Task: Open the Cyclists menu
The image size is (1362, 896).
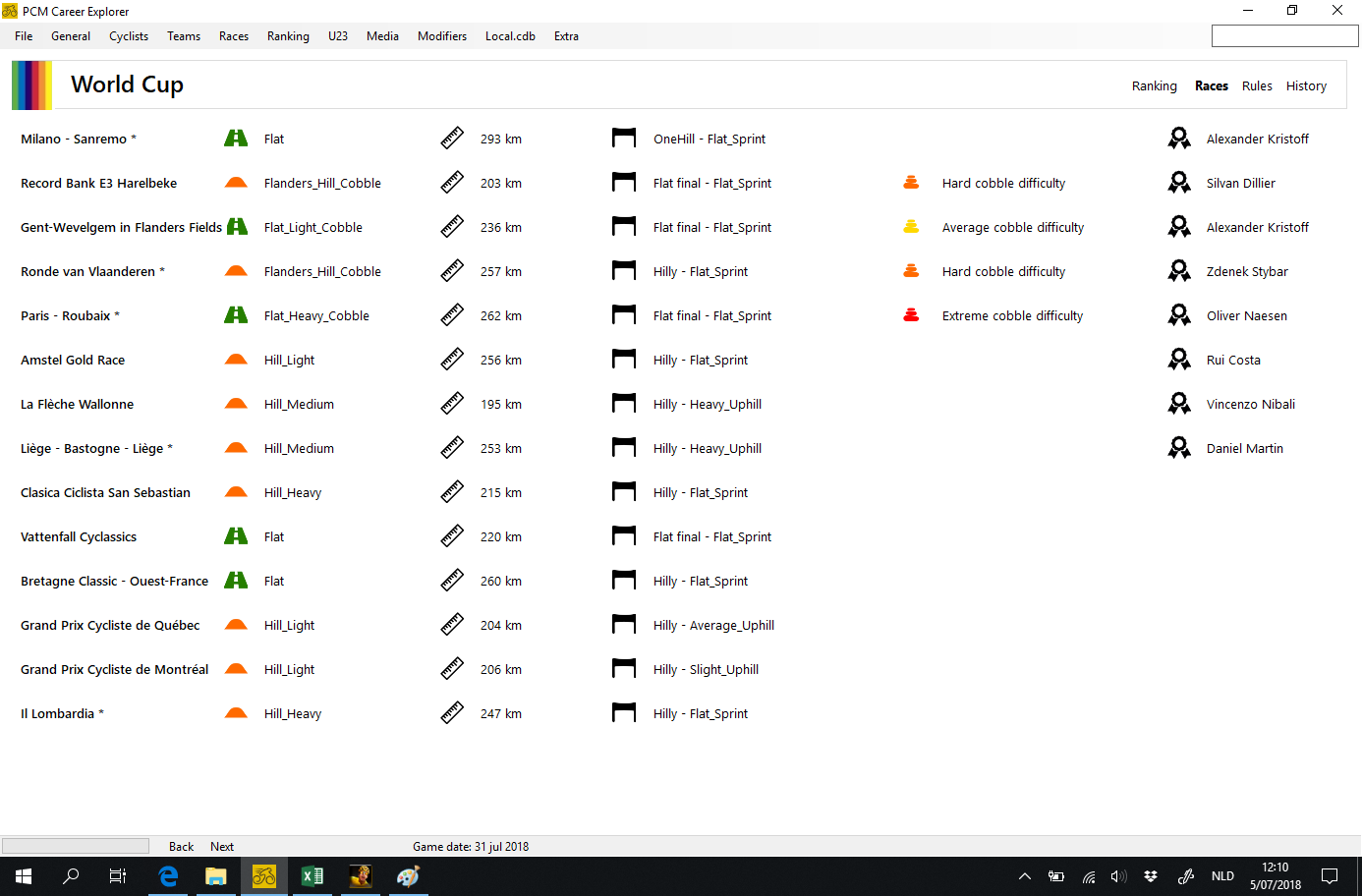Action: coord(129,36)
